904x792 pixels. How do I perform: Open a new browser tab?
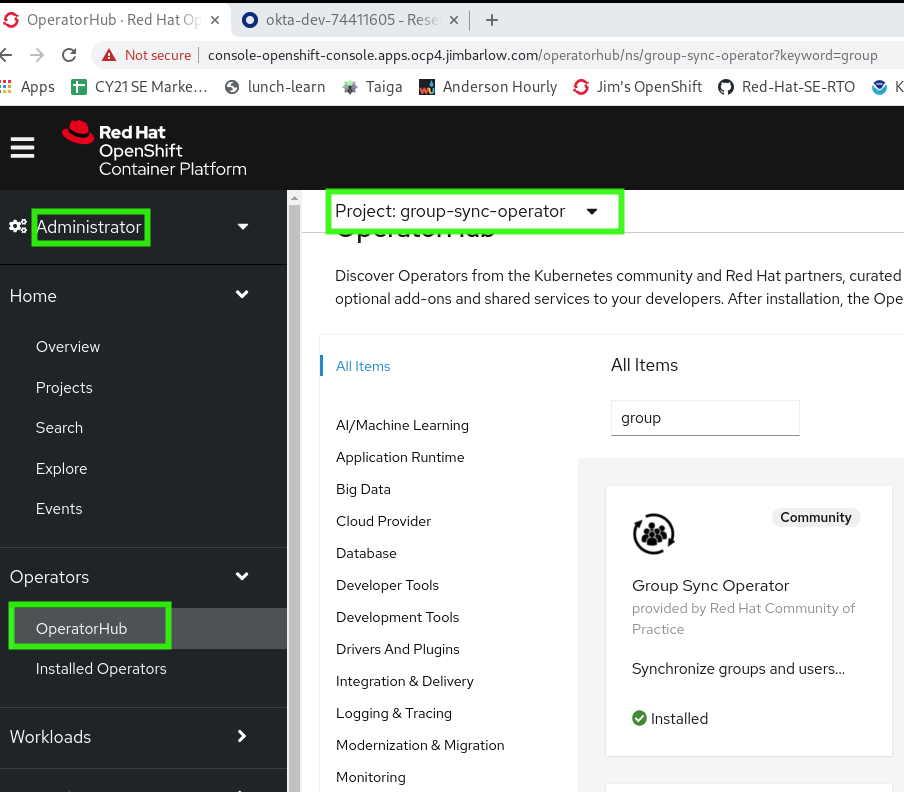point(491,20)
